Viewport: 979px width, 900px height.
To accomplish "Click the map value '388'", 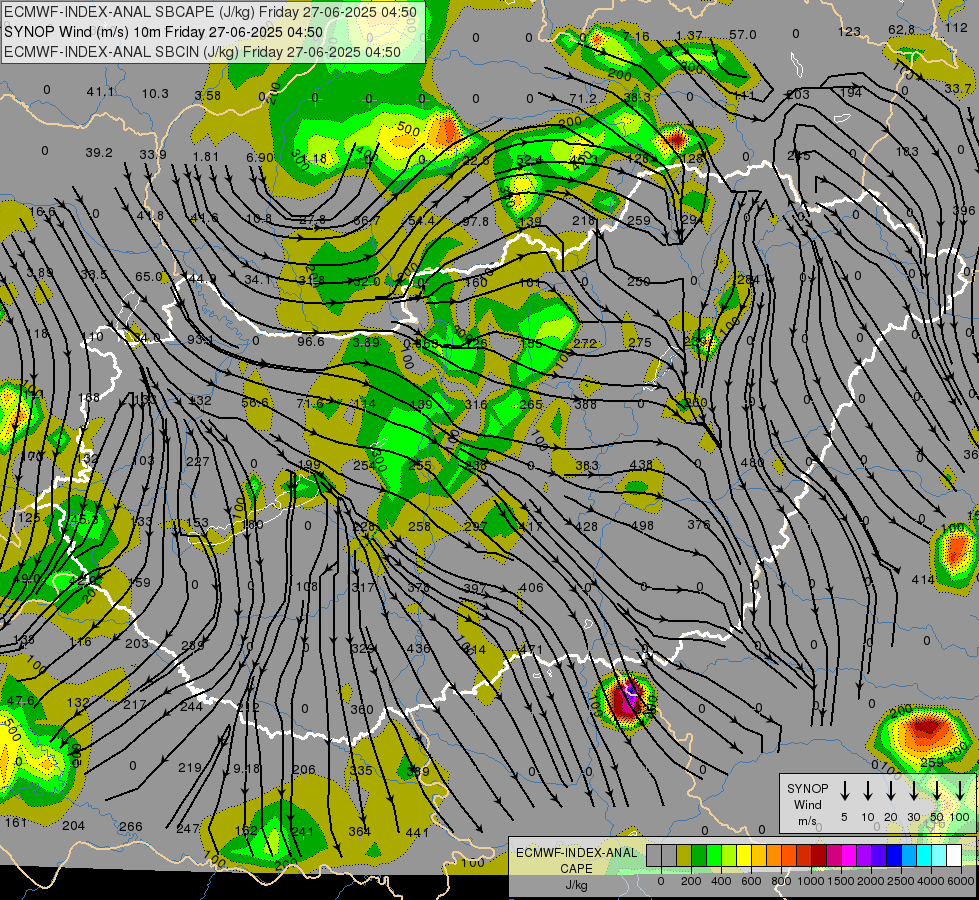I will (x=585, y=404).
